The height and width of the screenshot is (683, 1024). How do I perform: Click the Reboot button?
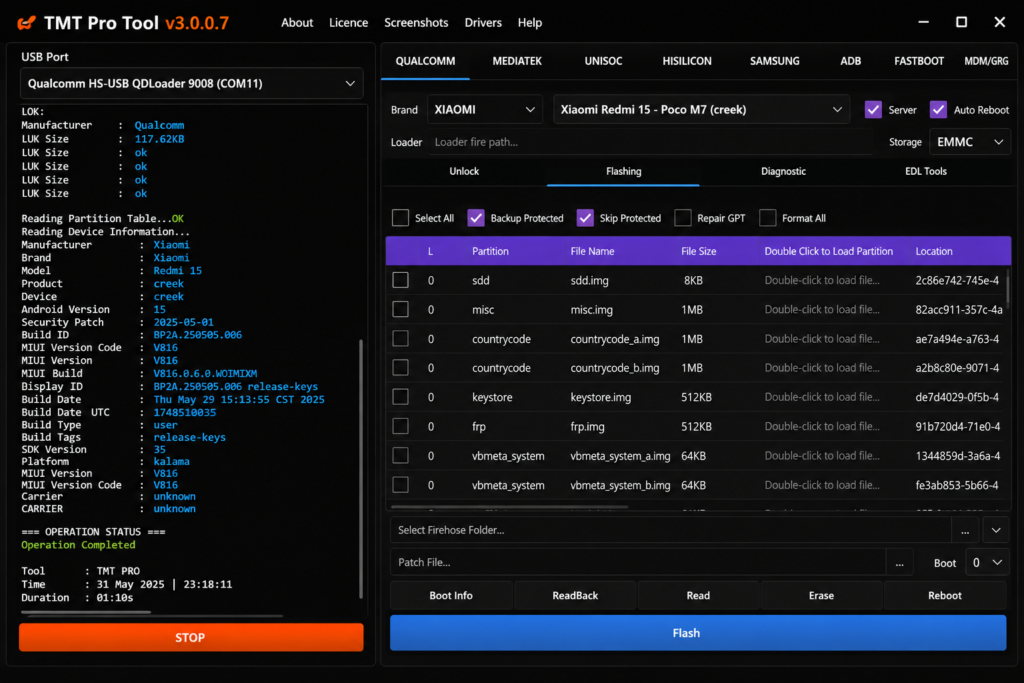pos(944,596)
